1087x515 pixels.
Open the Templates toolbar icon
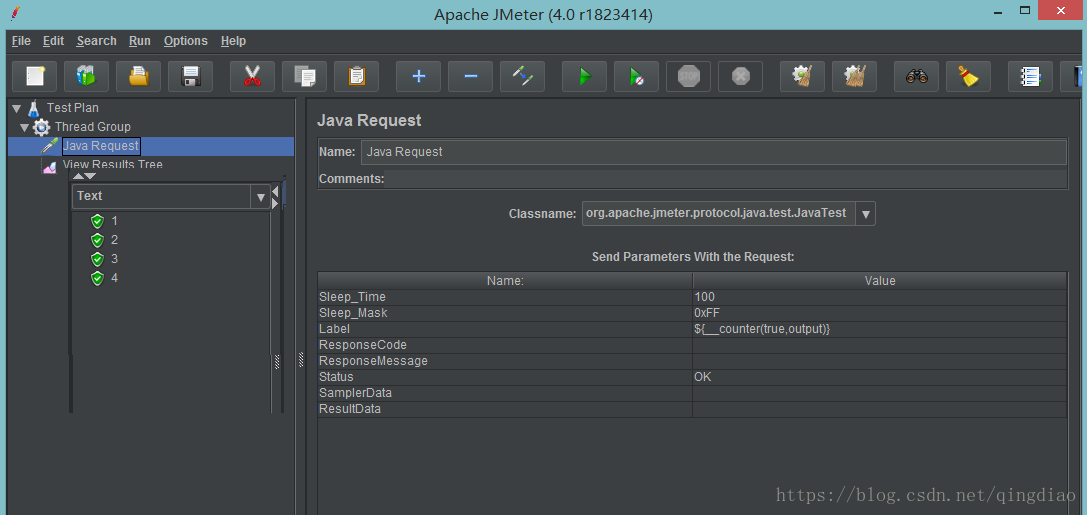[x=87, y=76]
